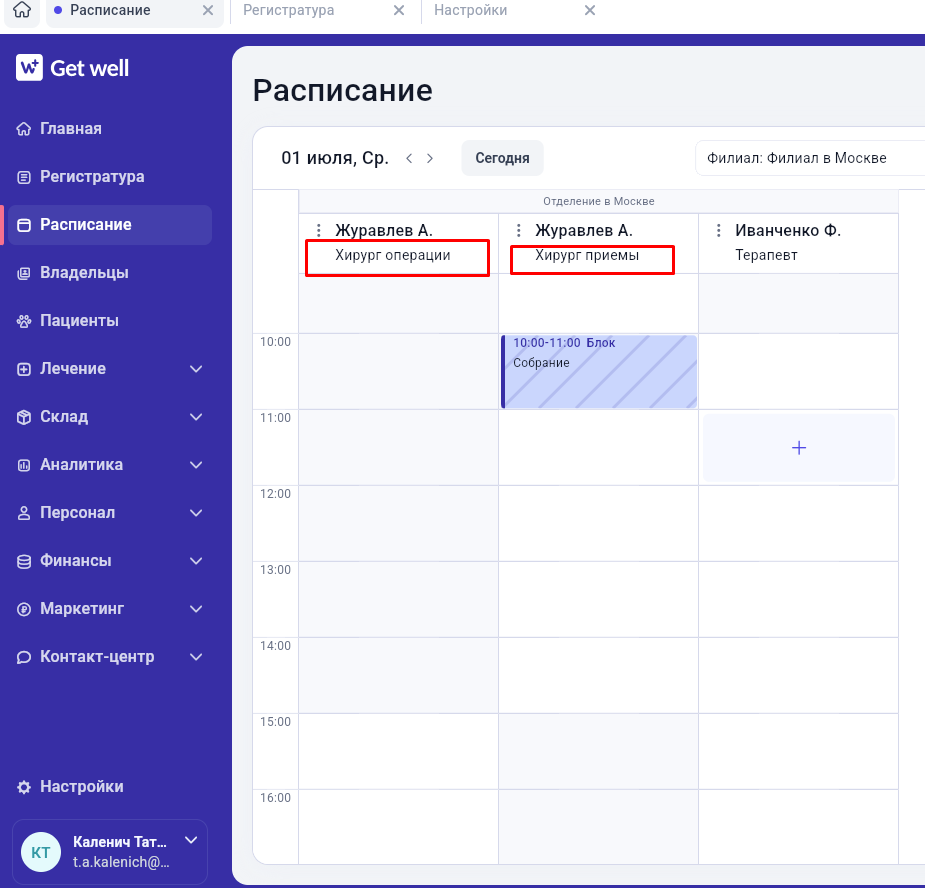Click the Аналитика chart icon
The width and height of the screenshot is (925, 888).
(x=24, y=466)
